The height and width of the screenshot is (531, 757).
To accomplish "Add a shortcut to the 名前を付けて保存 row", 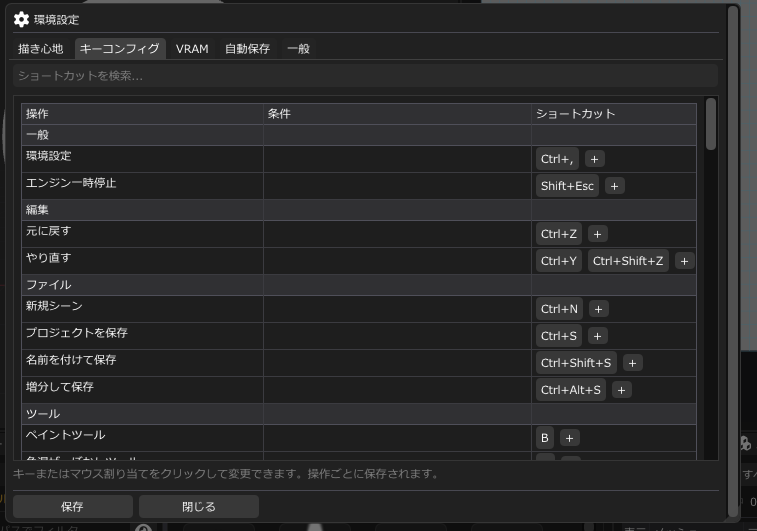I will (x=632, y=363).
